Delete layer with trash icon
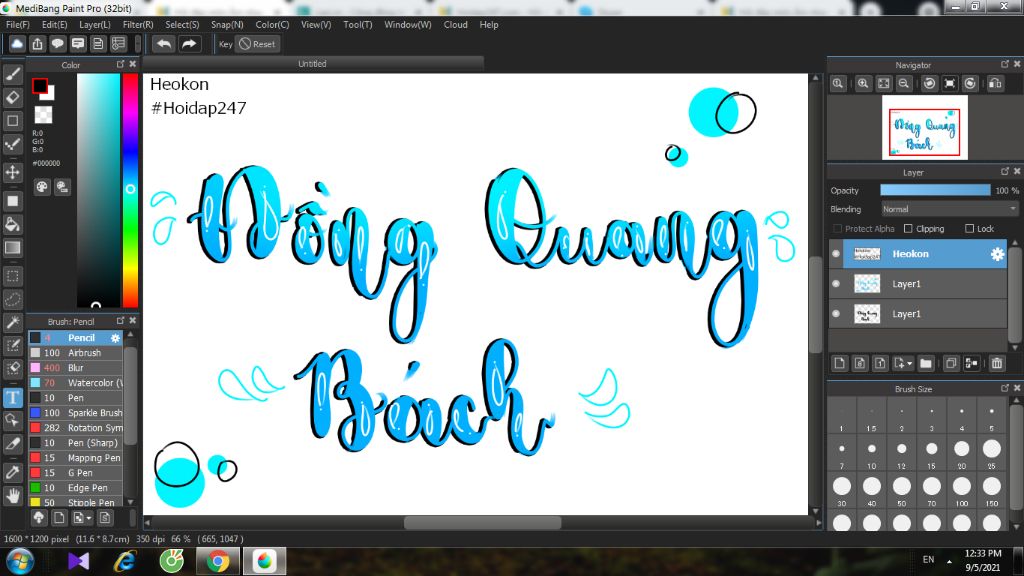1024x576 pixels. click(997, 363)
